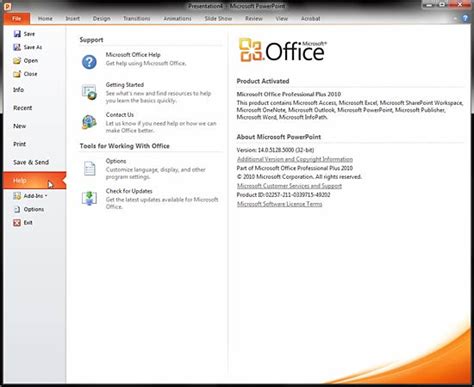Viewport: 474px width, 387px height.
Task: Open the Transitions ribbon tab
Action: click(x=137, y=19)
